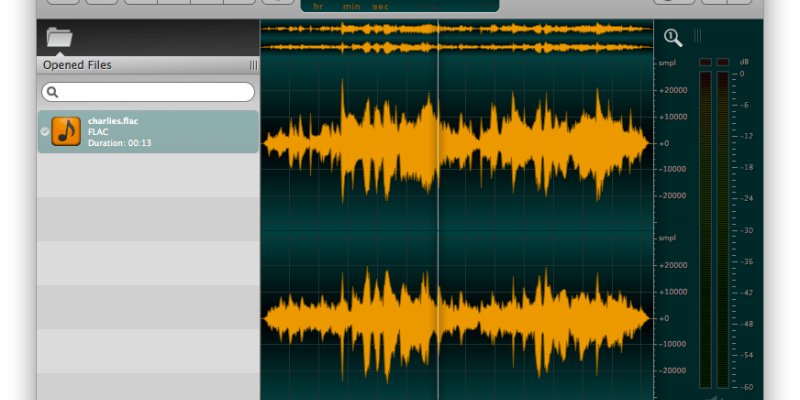Click the dB label above the meter scale
The height and width of the screenshot is (400, 800).
click(744, 62)
